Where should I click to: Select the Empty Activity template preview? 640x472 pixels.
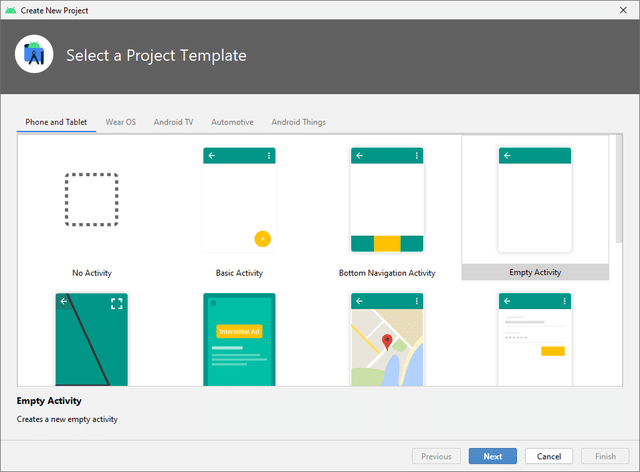[x=535, y=200]
